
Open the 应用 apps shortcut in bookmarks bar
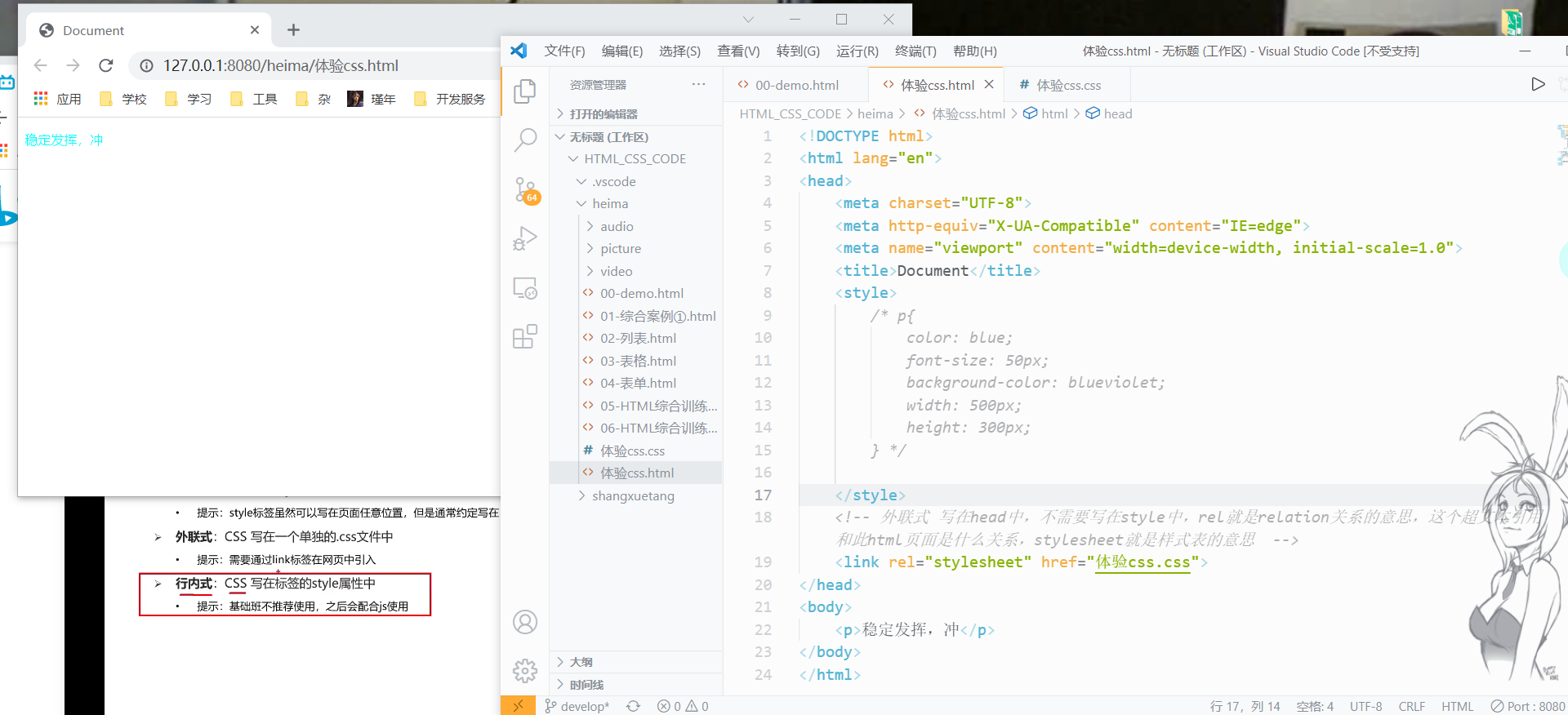(x=57, y=99)
